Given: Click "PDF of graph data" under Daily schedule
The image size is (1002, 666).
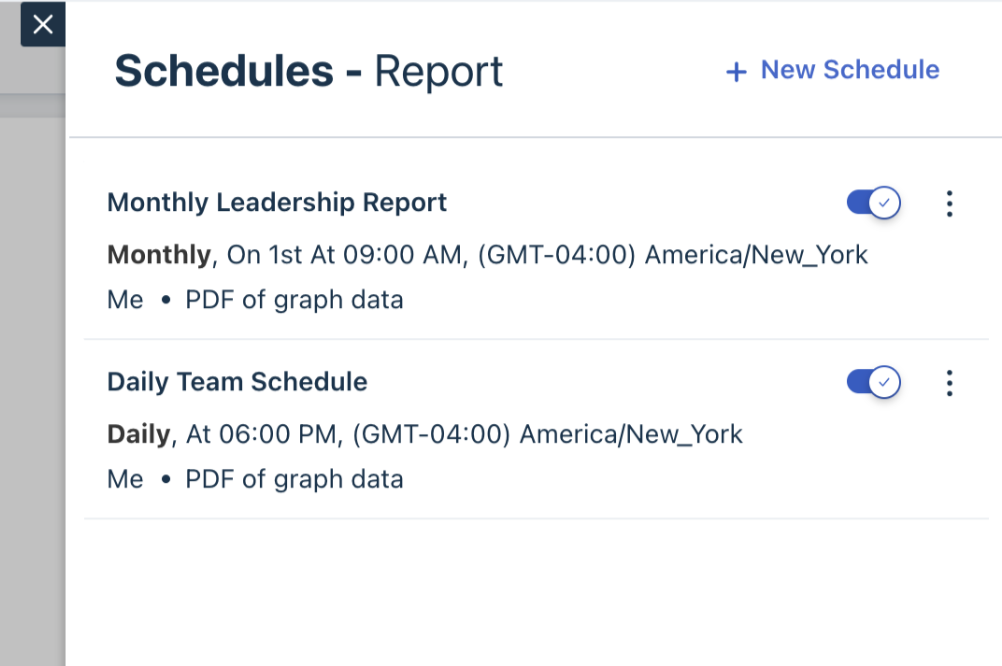Looking at the screenshot, I should click(294, 480).
